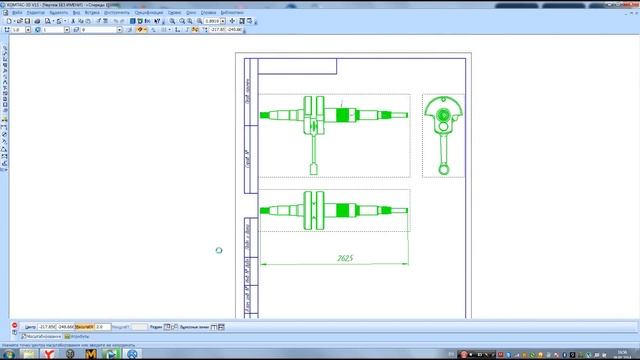
Task: Open the KOMPAS-3D taskbar icon
Action: [x=132, y=354]
